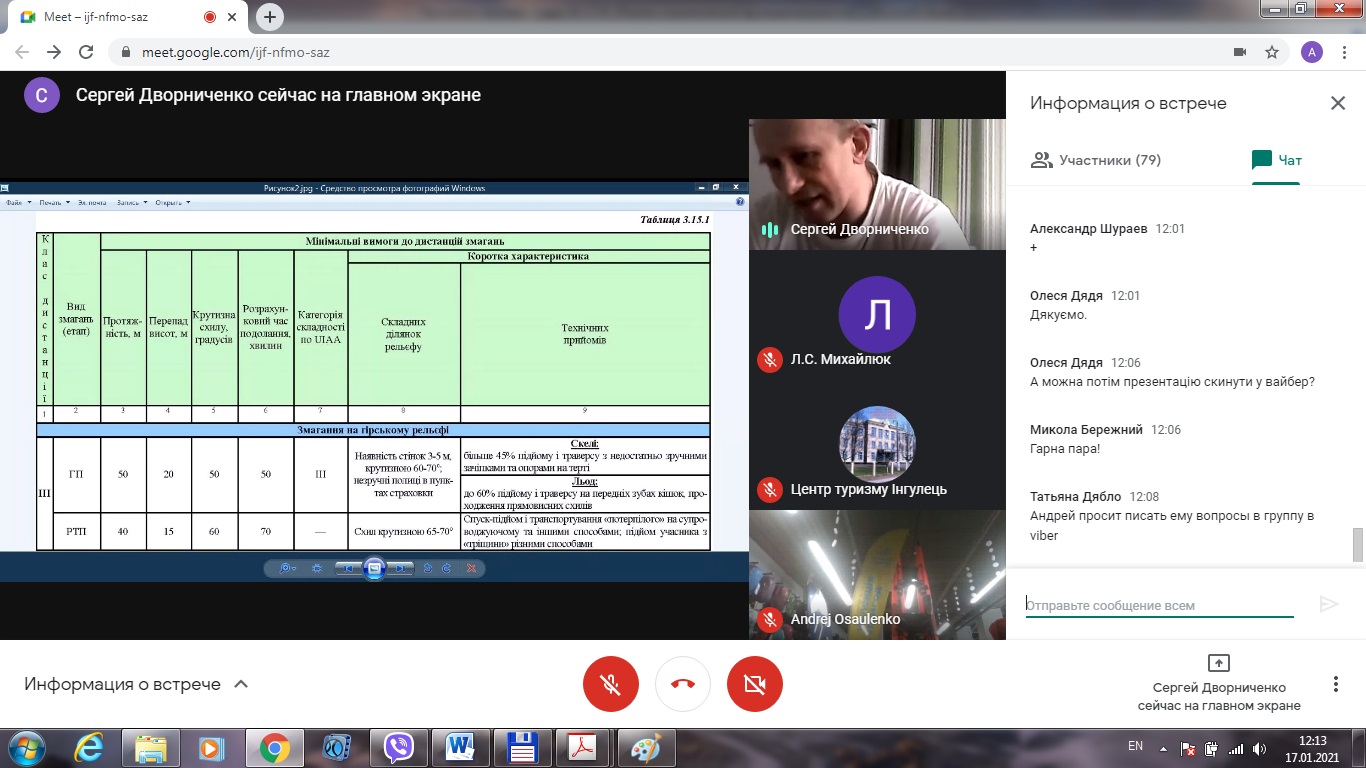Open Chrome profile avatar 'A'
Image resolution: width=1366 pixels, height=768 pixels.
coord(1312,52)
